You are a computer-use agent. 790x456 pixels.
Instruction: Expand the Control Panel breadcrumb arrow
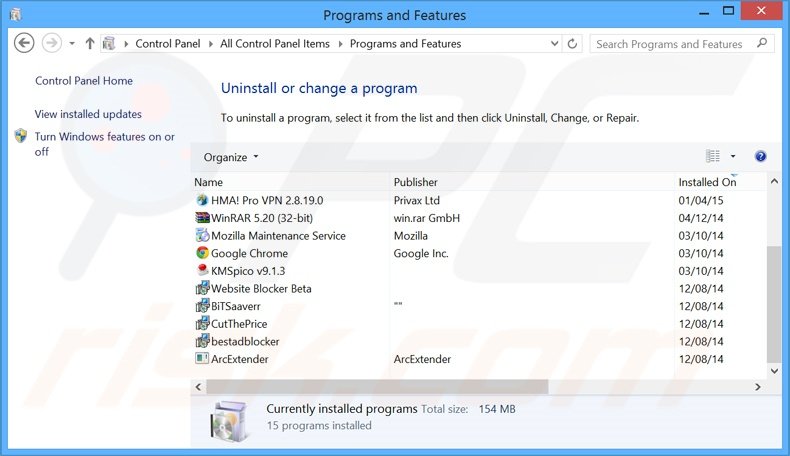pos(211,44)
